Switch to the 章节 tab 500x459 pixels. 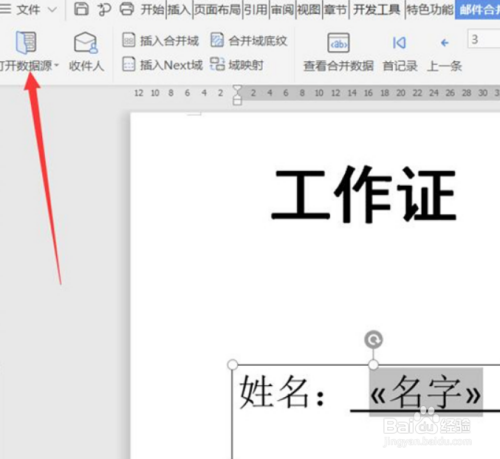(336, 10)
